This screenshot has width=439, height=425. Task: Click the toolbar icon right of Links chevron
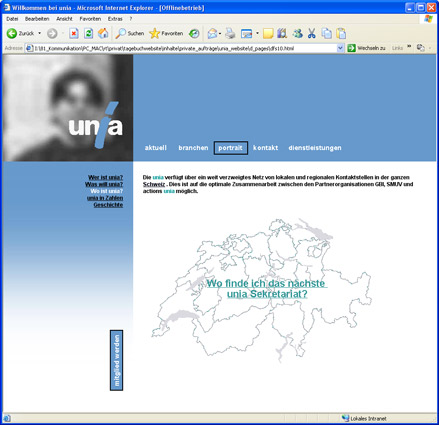(x=421, y=48)
